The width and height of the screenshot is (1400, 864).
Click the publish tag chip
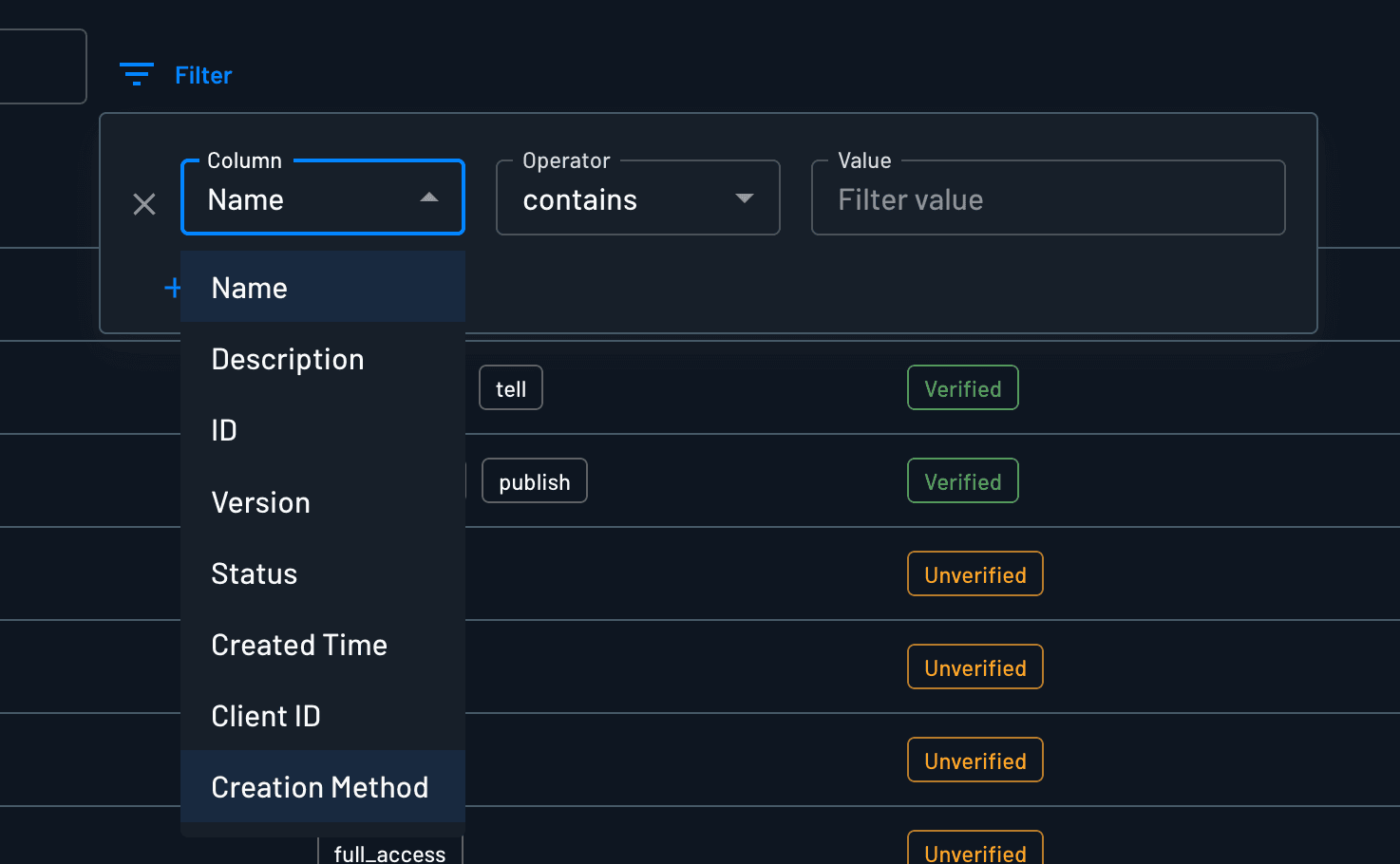[x=534, y=480]
